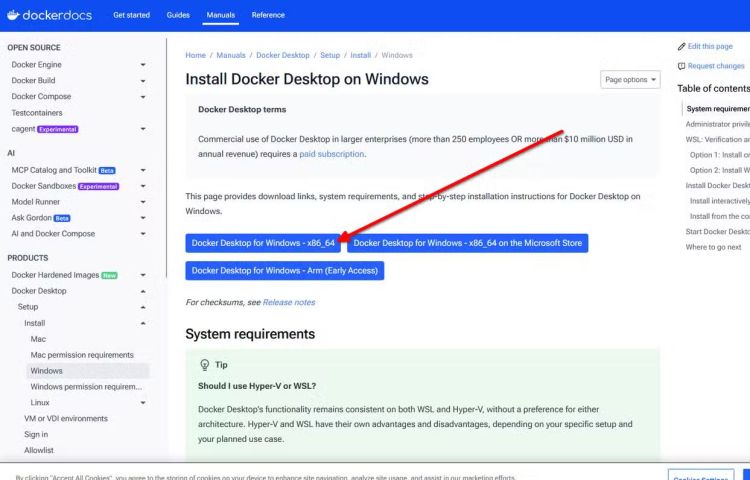
Task: Download Docker Desktop for Windows x86_64
Action: point(263,243)
